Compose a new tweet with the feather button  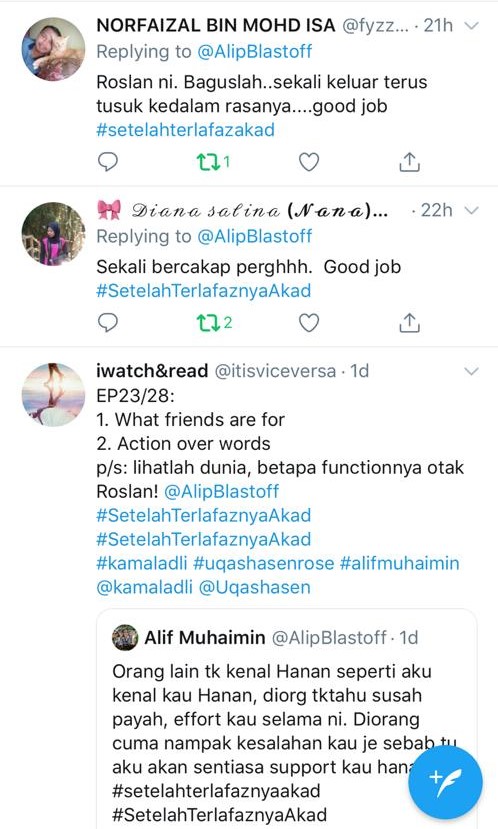point(445,782)
